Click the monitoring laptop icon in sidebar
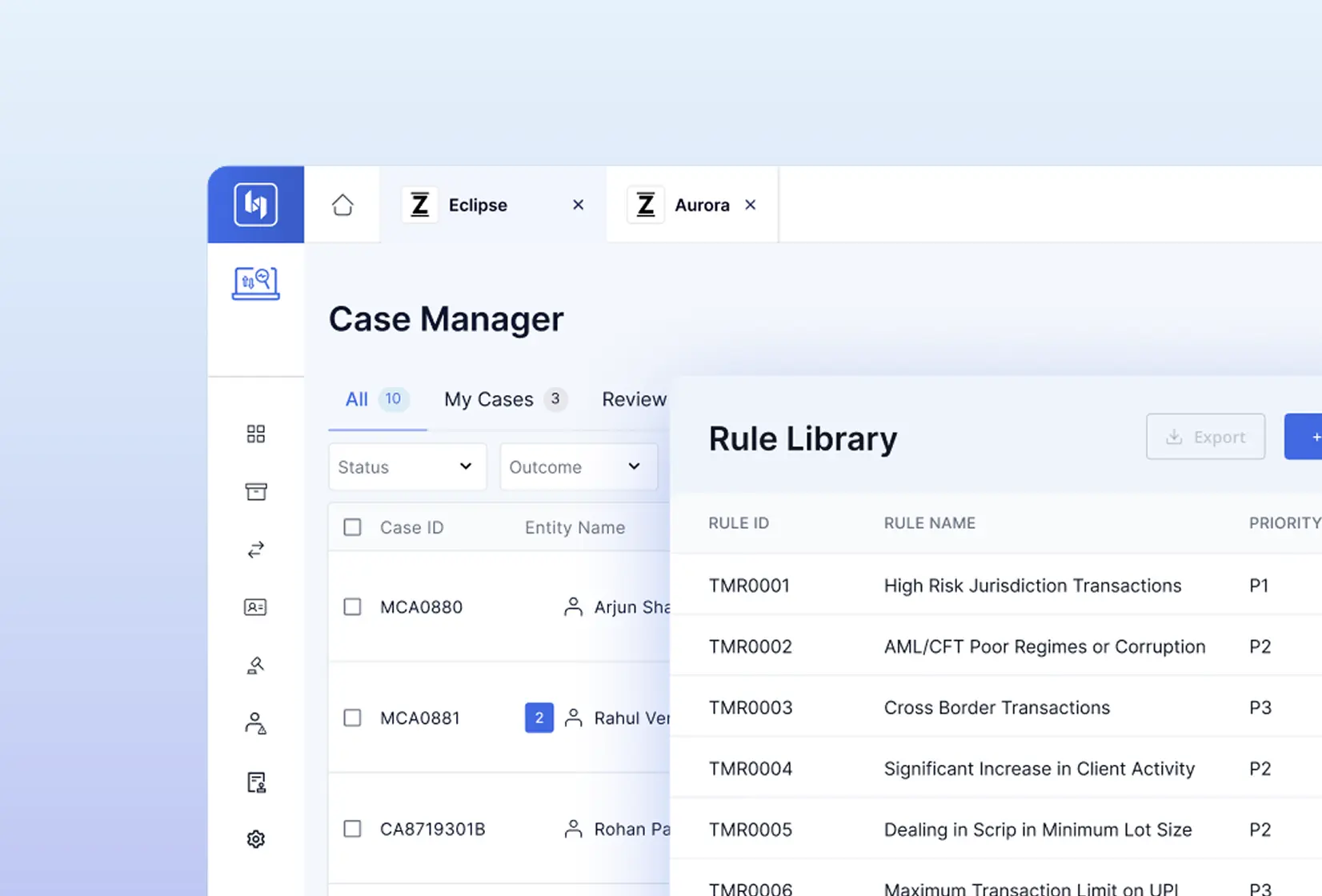Screen dimensions: 1322x896 point(256,283)
